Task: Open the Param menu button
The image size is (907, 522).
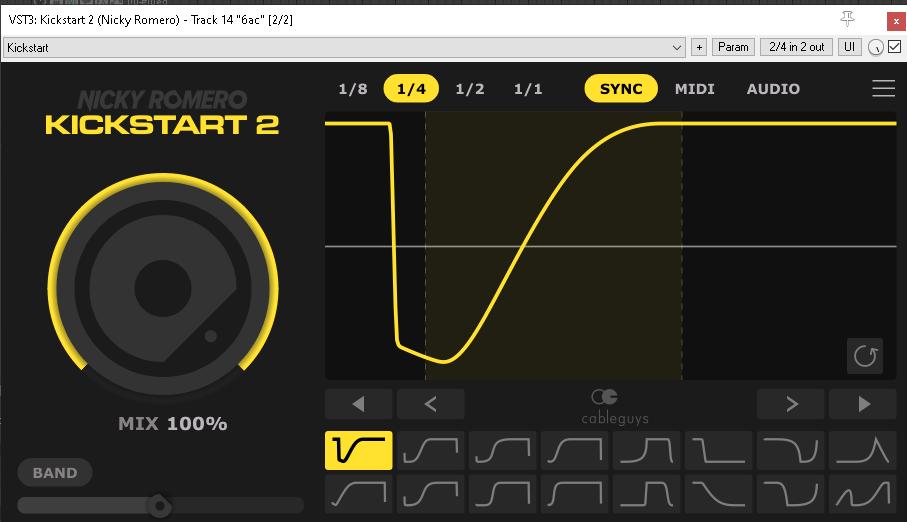Action: pos(733,47)
